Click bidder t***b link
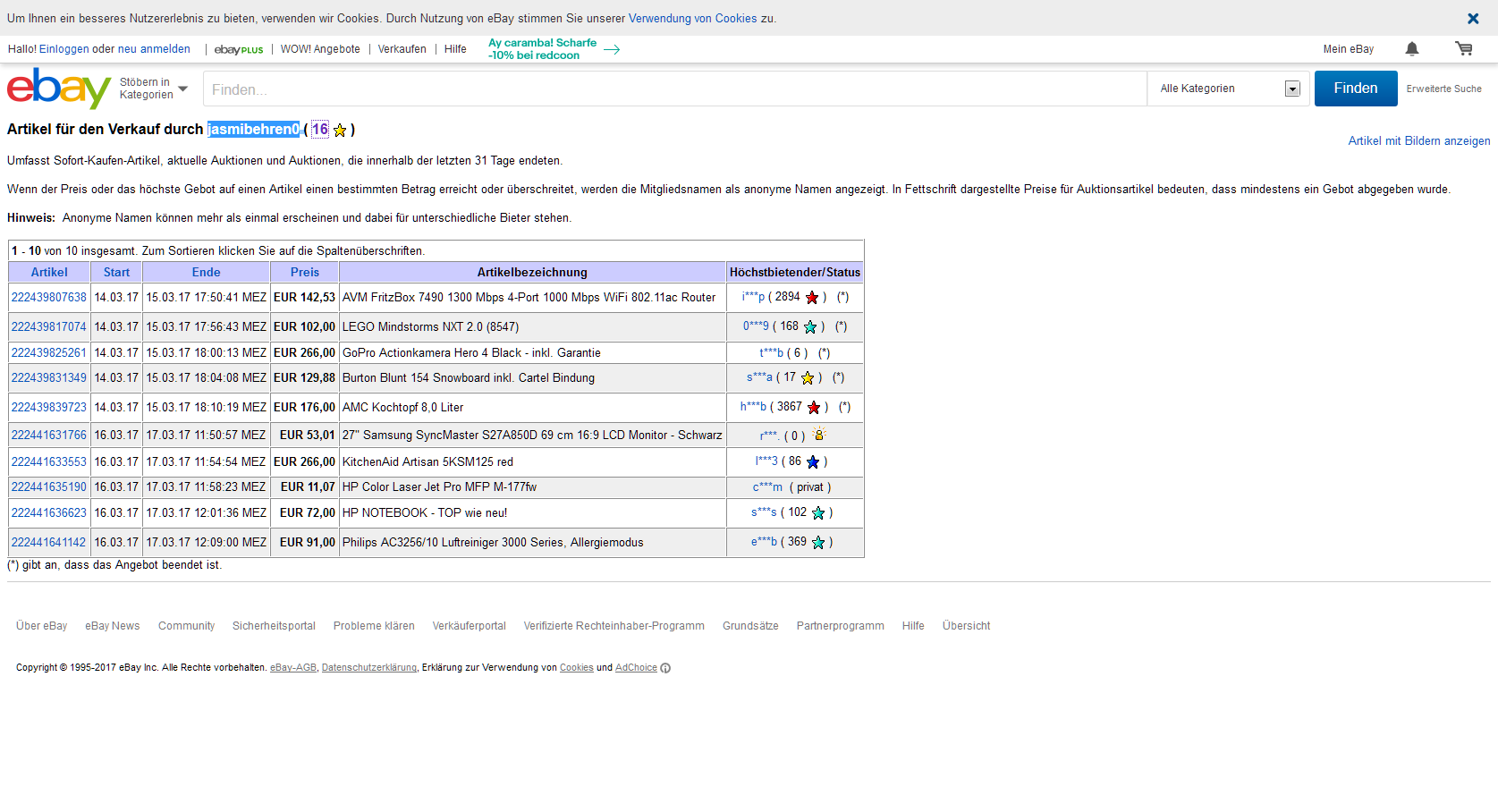 coord(771,352)
